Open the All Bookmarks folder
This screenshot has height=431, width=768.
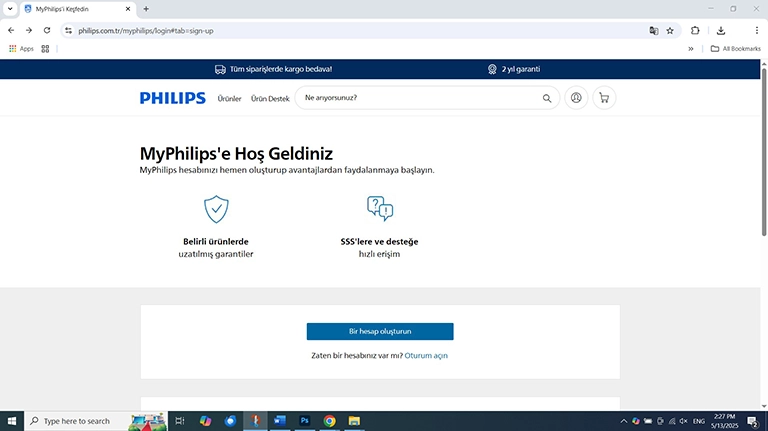point(735,48)
